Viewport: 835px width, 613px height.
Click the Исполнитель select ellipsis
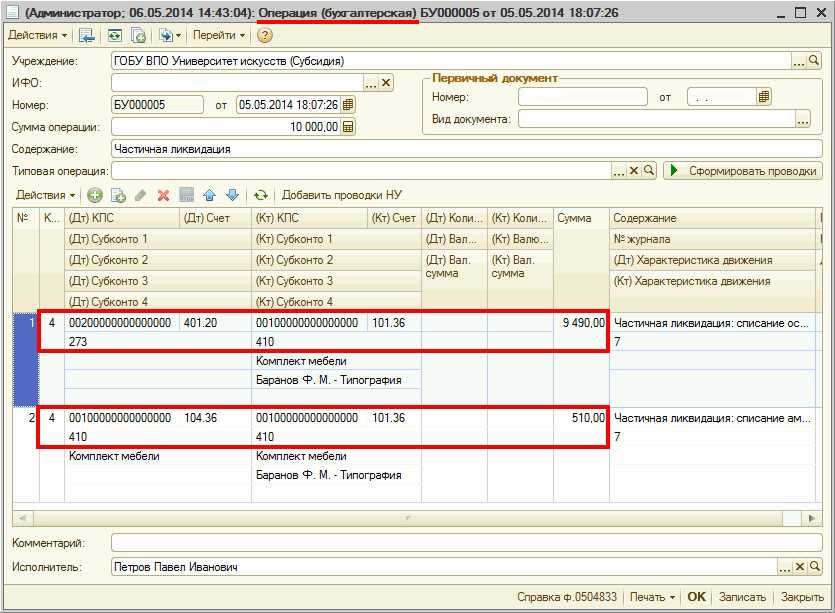tap(784, 567)
